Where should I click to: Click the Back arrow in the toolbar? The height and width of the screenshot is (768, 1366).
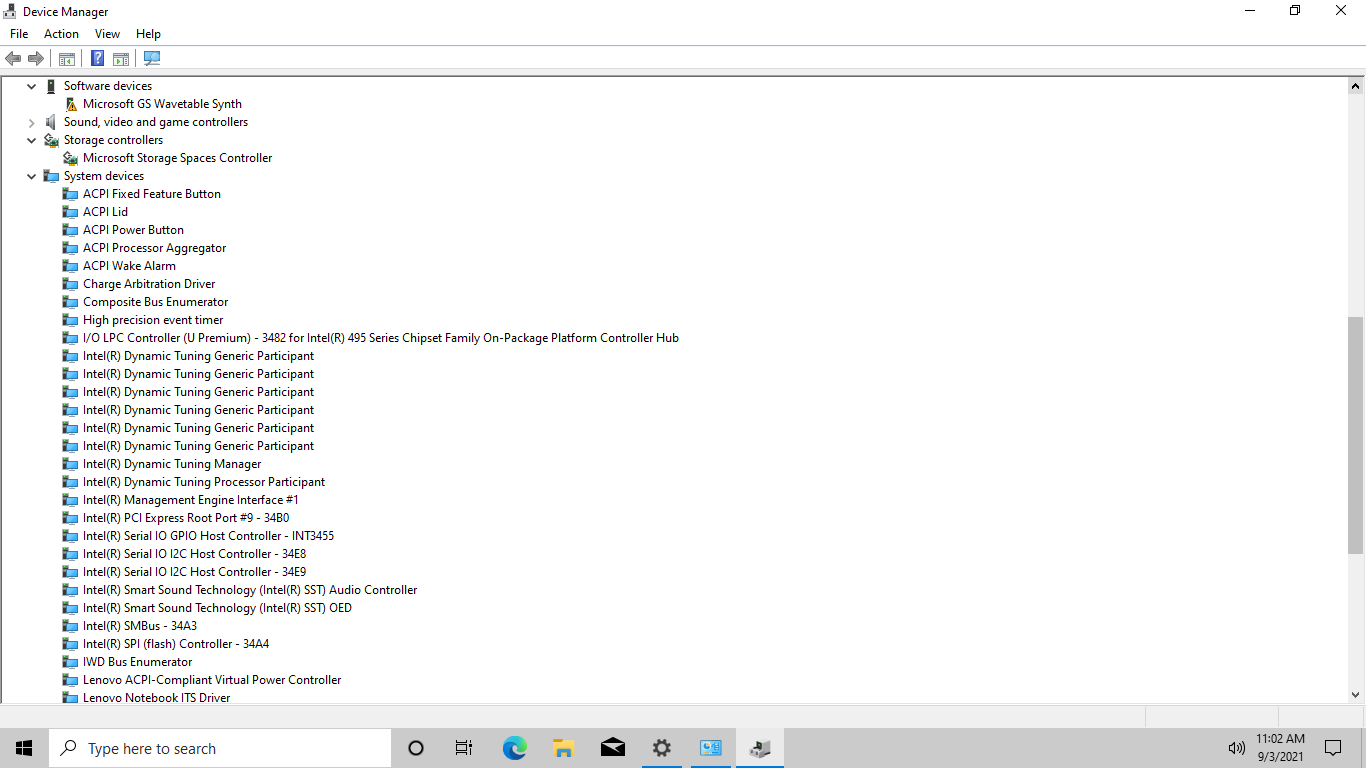[13, 58]
